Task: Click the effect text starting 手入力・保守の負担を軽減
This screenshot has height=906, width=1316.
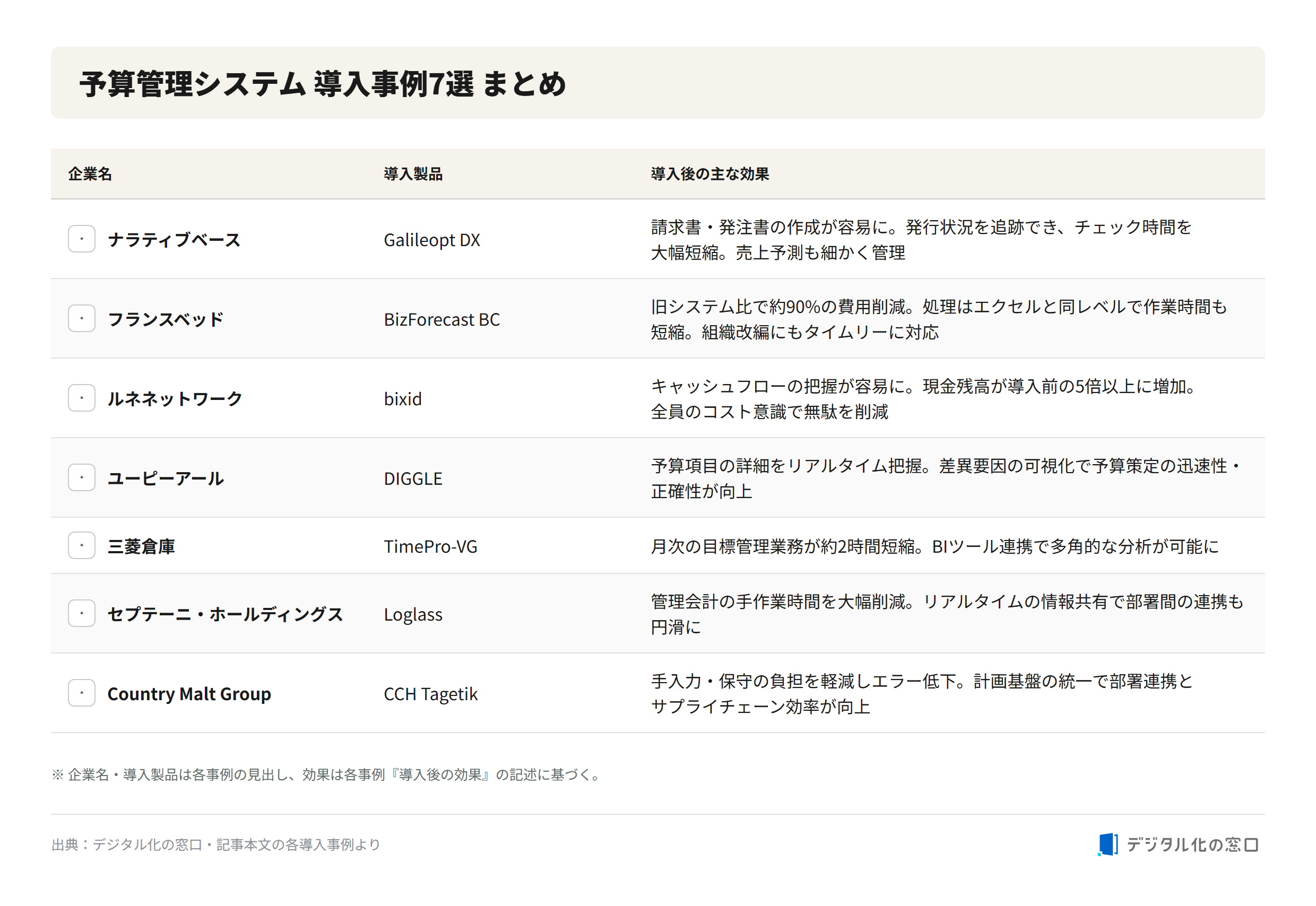Action: (x=922, y=694)
